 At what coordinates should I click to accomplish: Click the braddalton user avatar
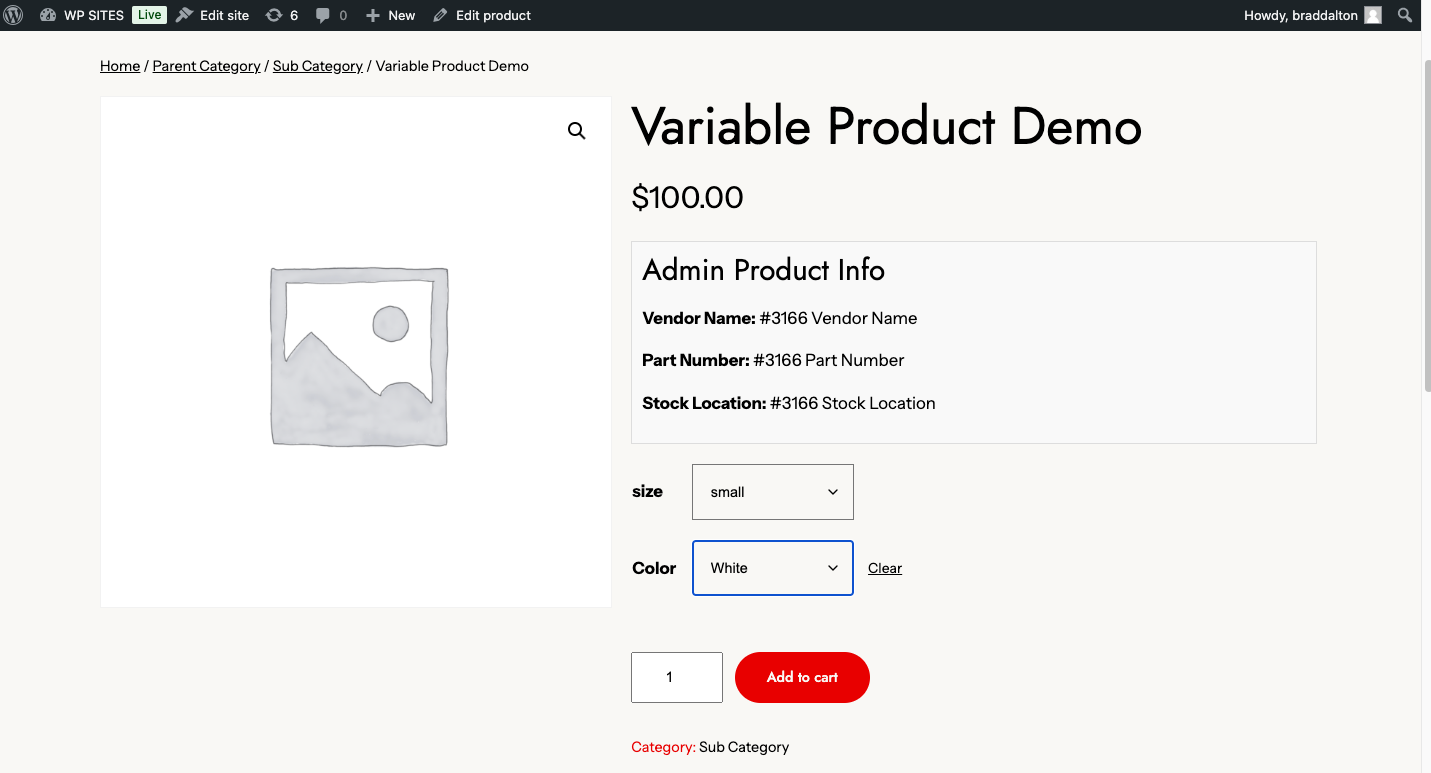[1373, 15]
